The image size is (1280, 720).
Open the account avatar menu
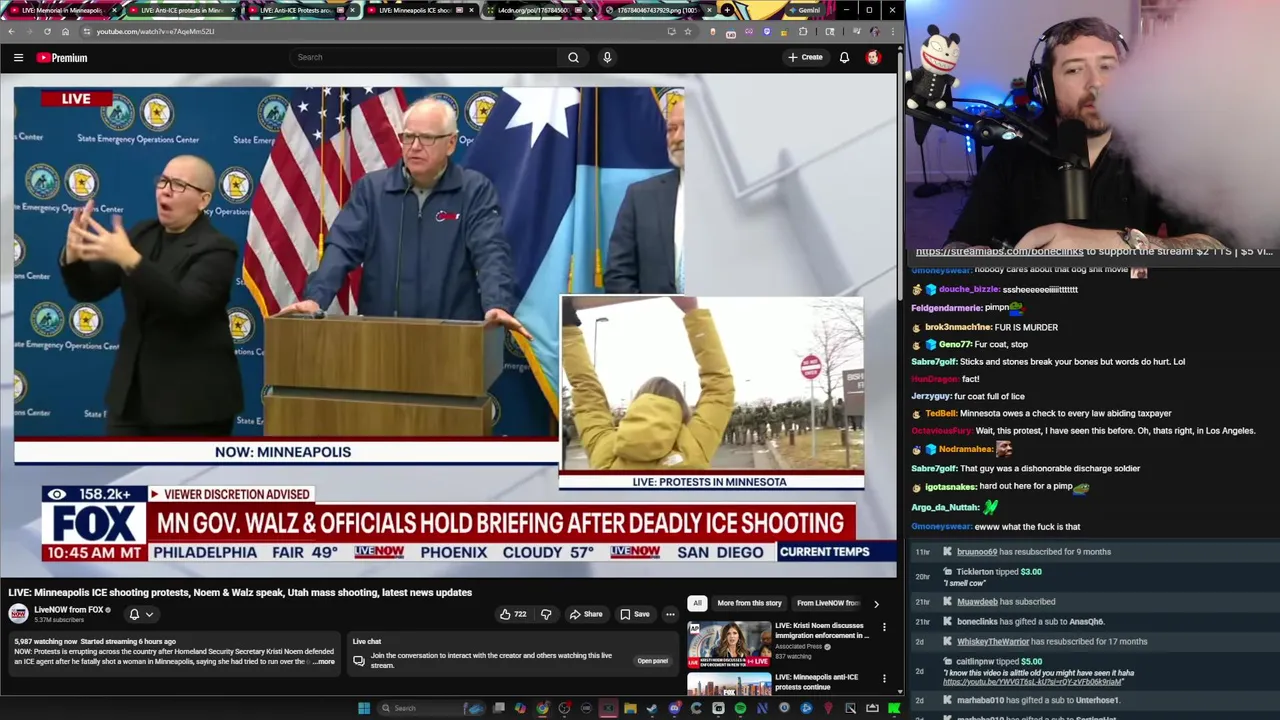tap(873, 58)
